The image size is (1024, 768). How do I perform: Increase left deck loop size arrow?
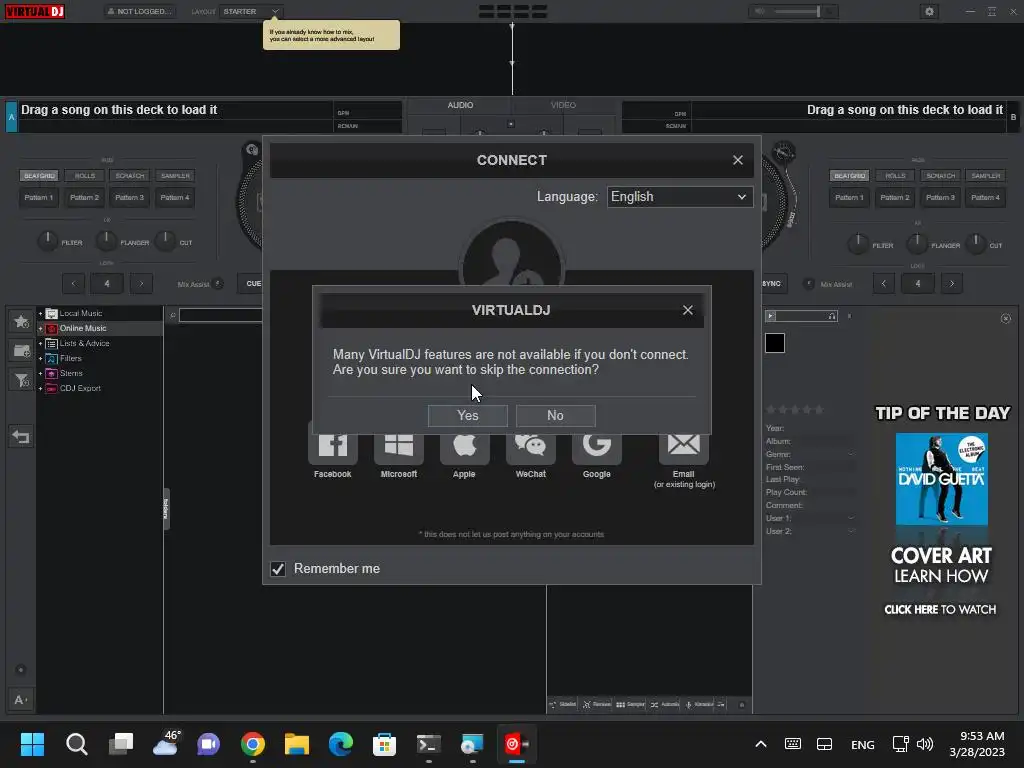click(x=141, y=283)
